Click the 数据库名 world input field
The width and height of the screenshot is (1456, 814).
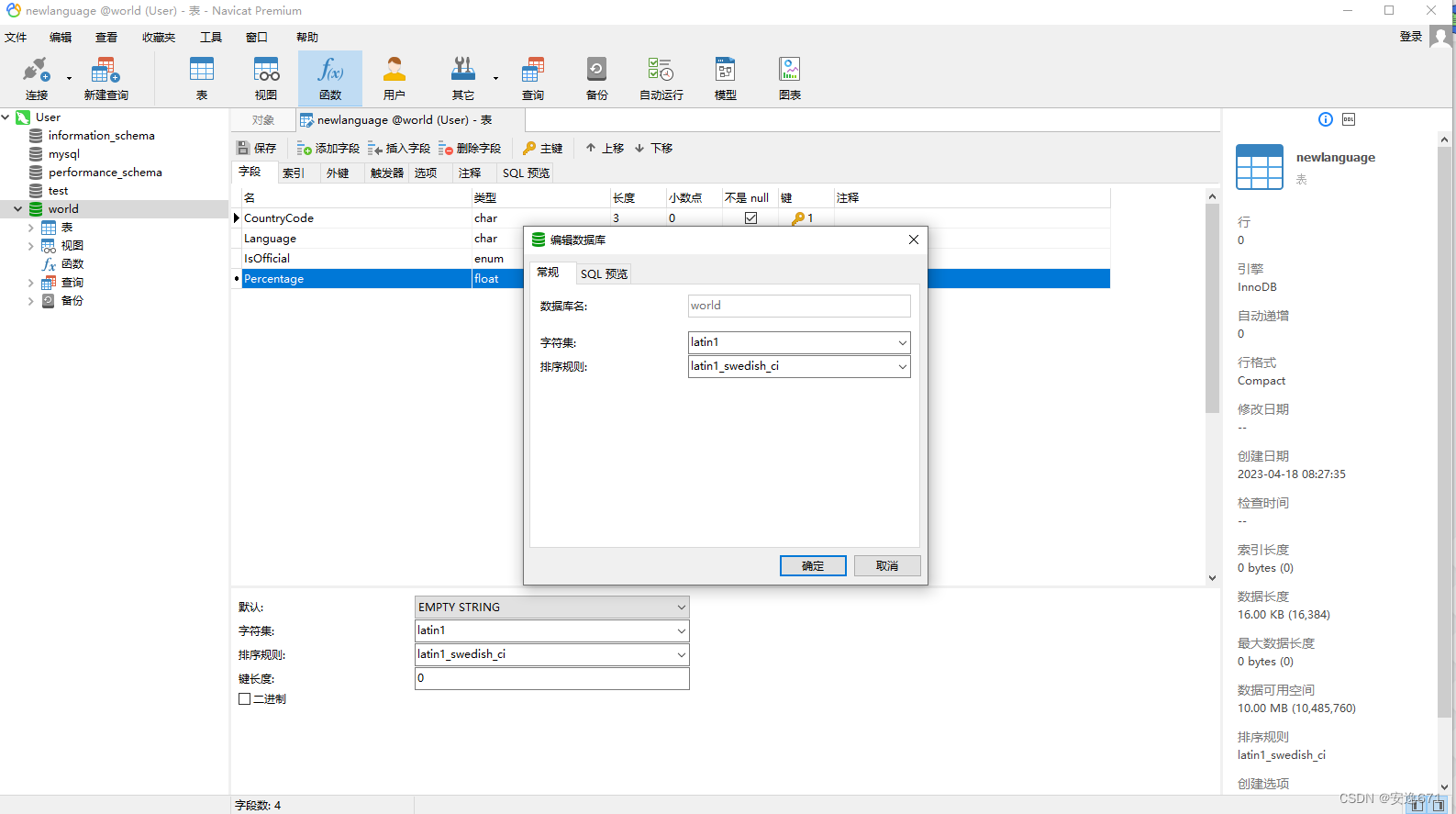(799, 306)
